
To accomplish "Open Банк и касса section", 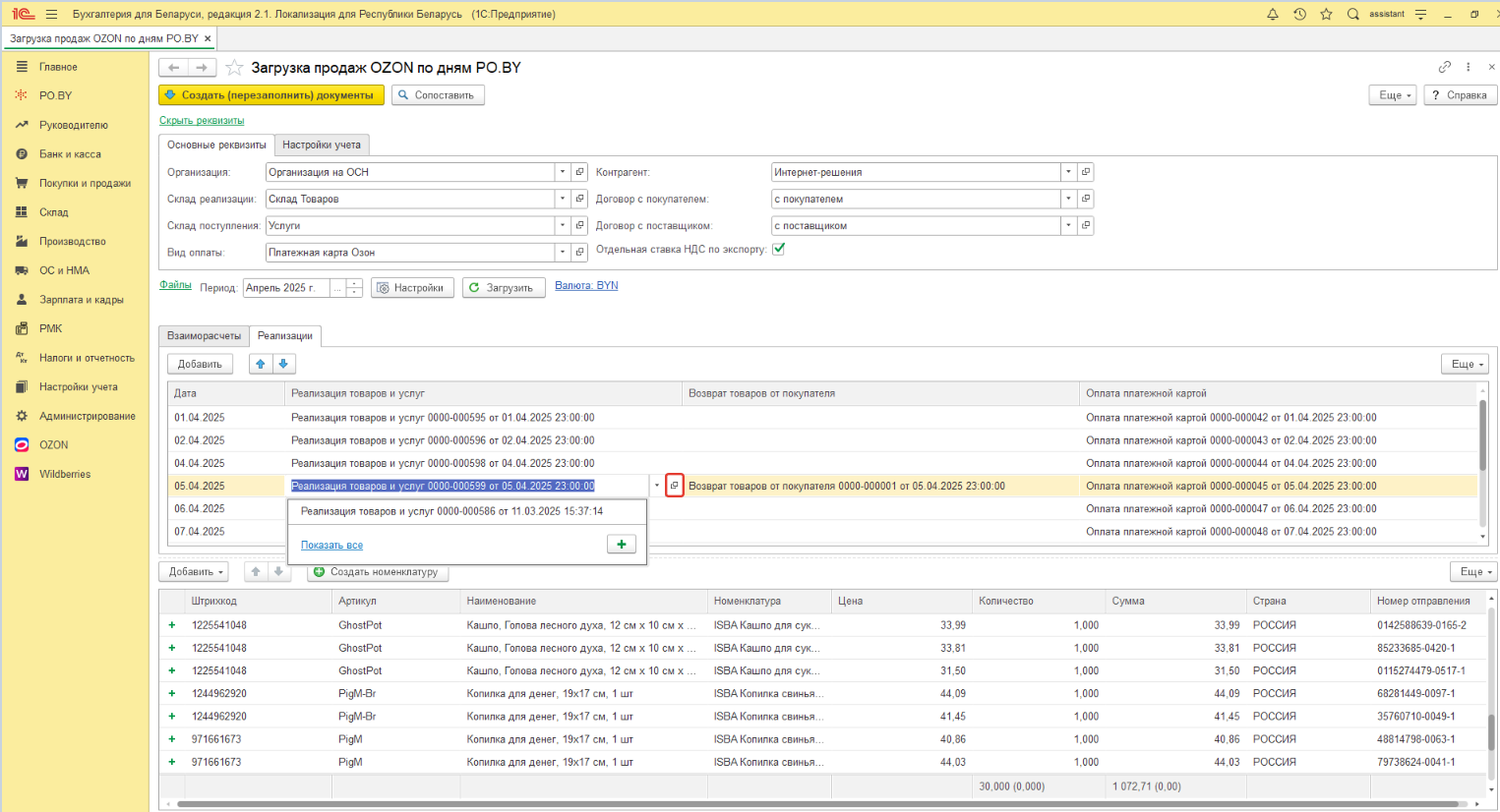I will click(70, 154).
